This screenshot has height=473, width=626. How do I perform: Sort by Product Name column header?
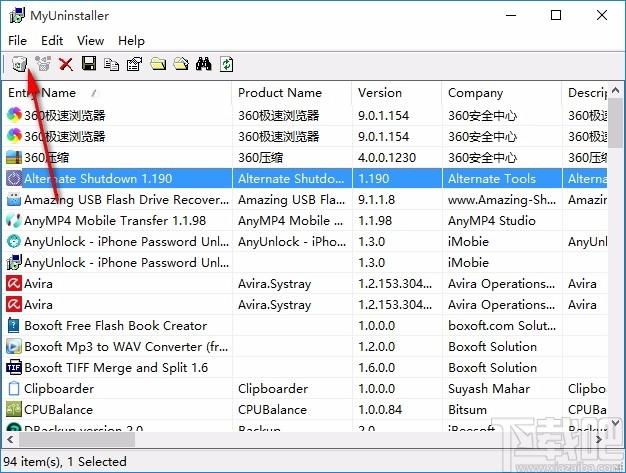[x=292, y=93]
